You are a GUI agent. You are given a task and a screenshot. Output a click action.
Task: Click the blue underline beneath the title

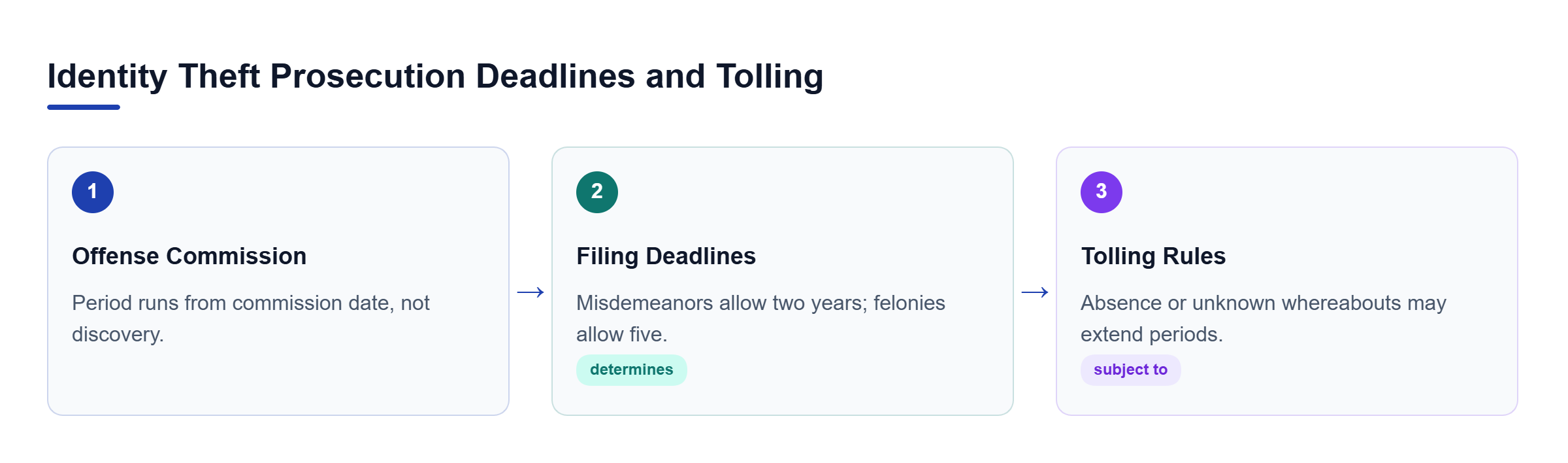tap(84, 107)
